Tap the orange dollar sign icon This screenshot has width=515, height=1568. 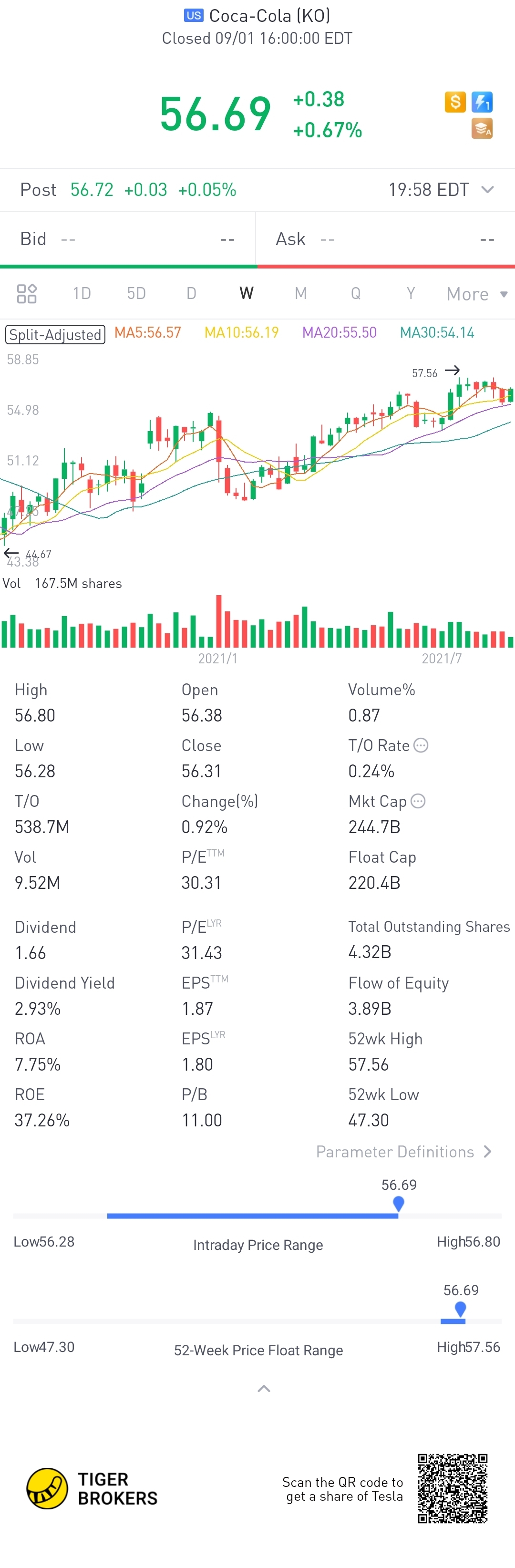point(455,102)
